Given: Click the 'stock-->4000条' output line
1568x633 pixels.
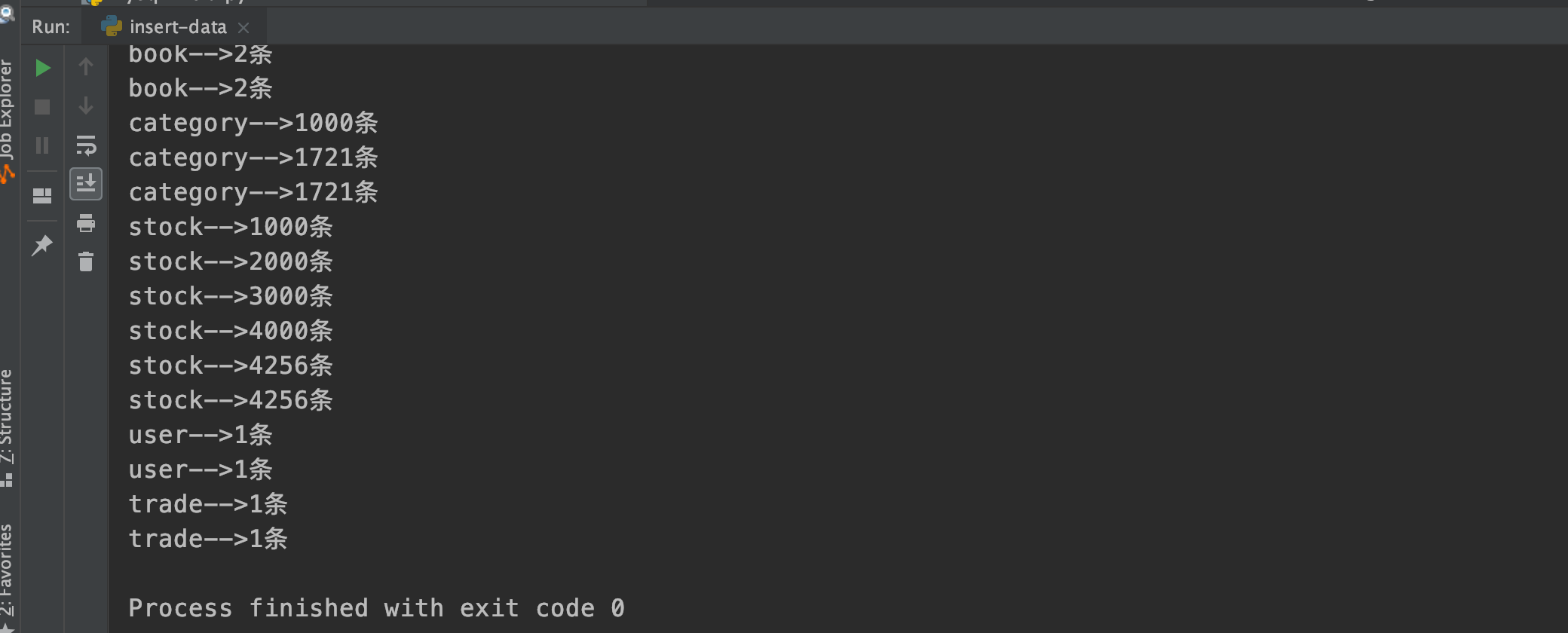Looking at the screenshot, I should (x=231, y=331).
